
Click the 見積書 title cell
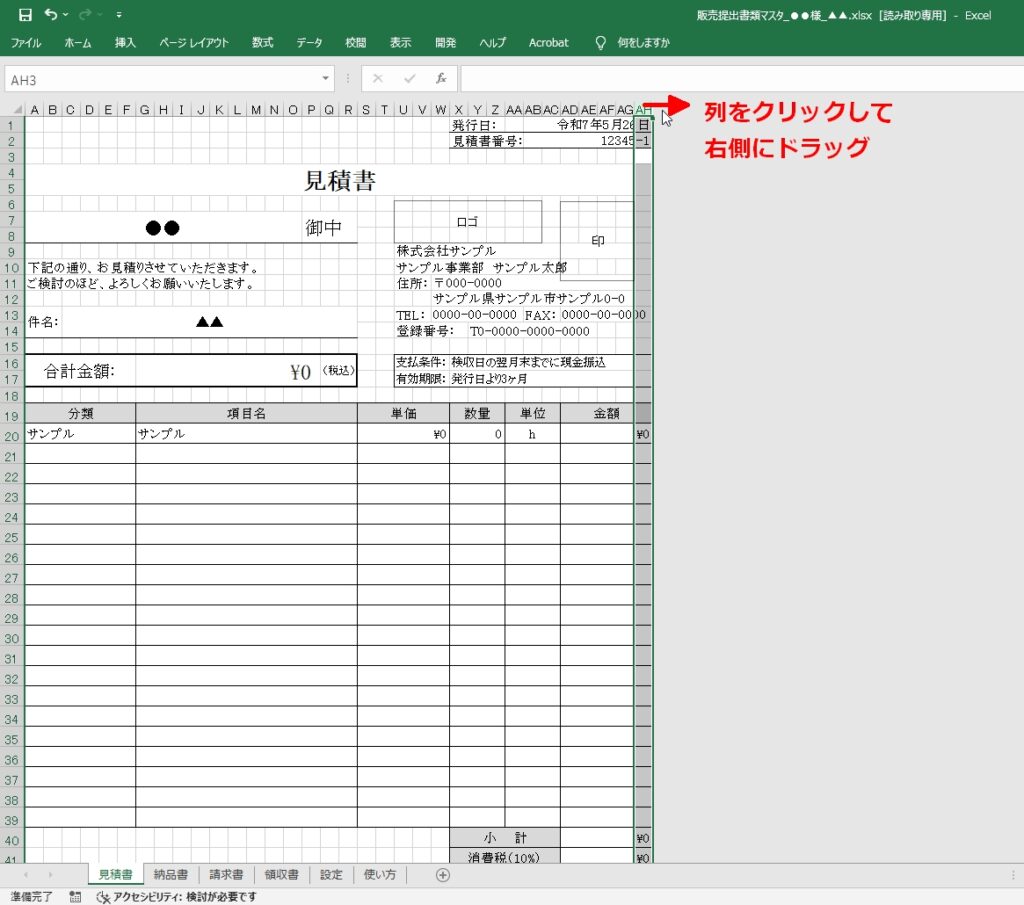point(340,181)
